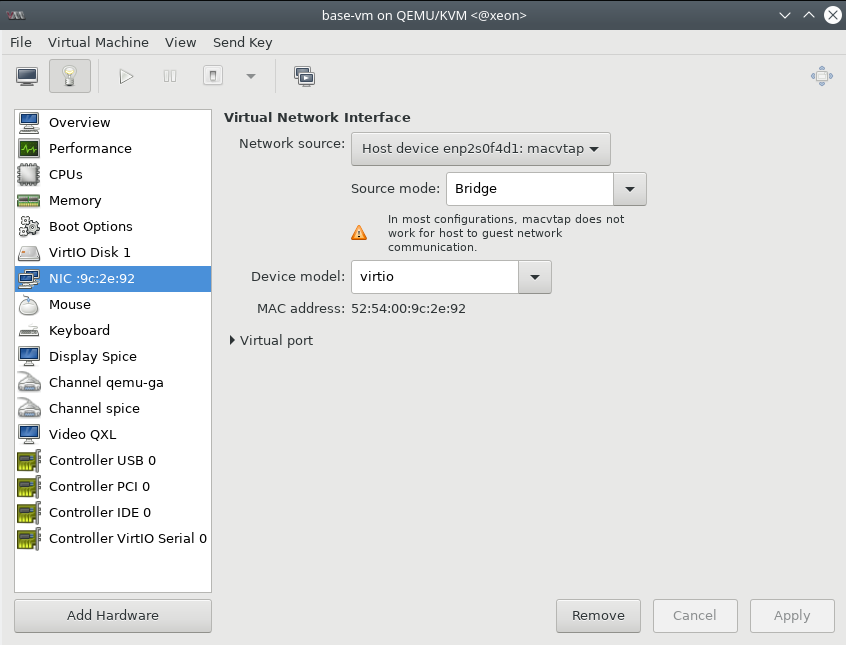The height and width of the screenshot is (645, 846).
Task: Open the Manage VM Snapshots icon
Action: tap(304, 76)
